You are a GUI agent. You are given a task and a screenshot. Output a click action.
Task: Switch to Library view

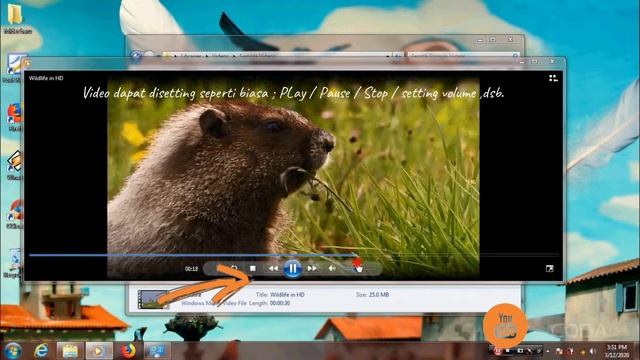point(553,78)
